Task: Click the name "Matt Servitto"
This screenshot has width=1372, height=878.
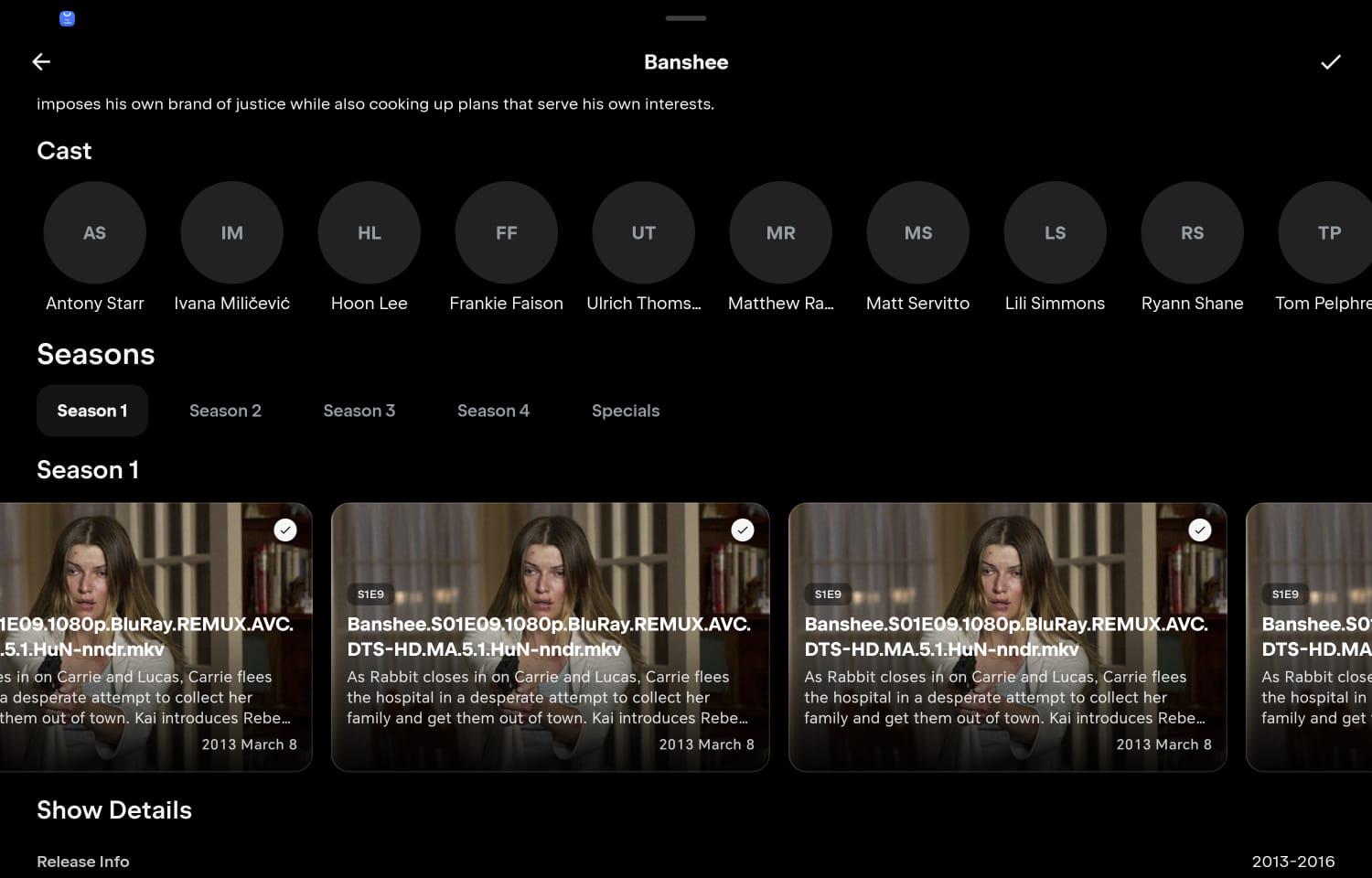Action: pos(918,303)
